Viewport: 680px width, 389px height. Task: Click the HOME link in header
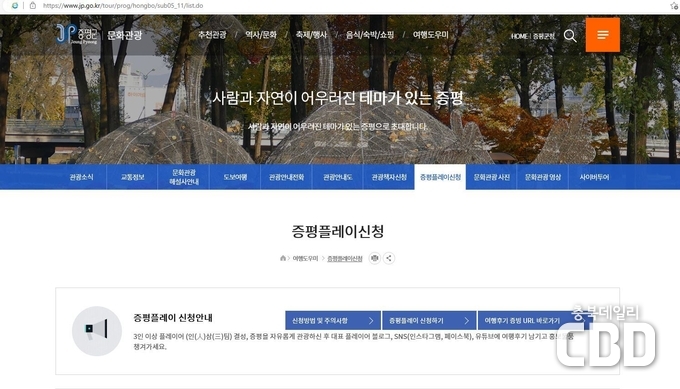click(x=519, y=36)
